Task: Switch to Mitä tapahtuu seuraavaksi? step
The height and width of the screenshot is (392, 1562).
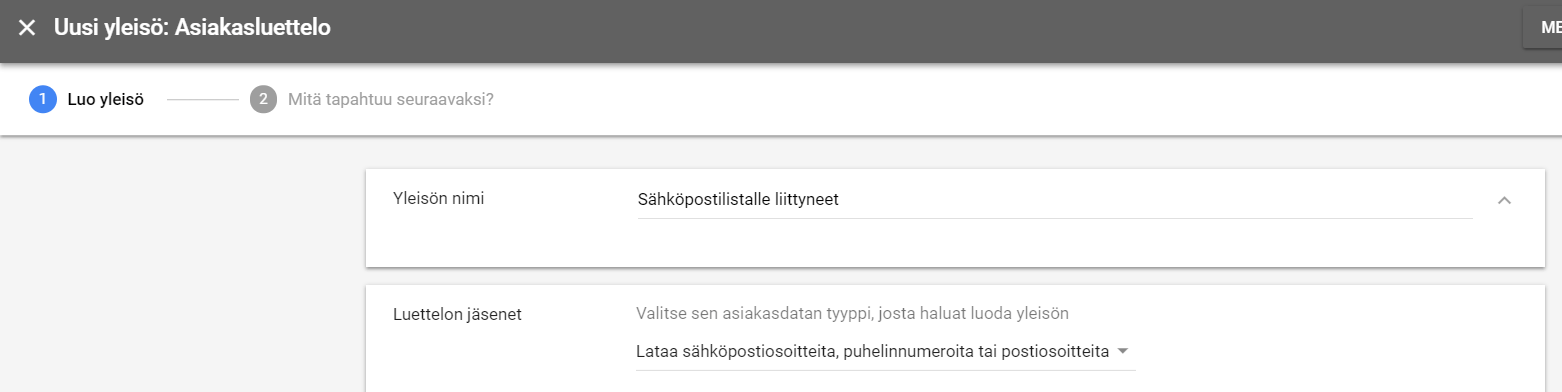Action: (x=391, y=100)
